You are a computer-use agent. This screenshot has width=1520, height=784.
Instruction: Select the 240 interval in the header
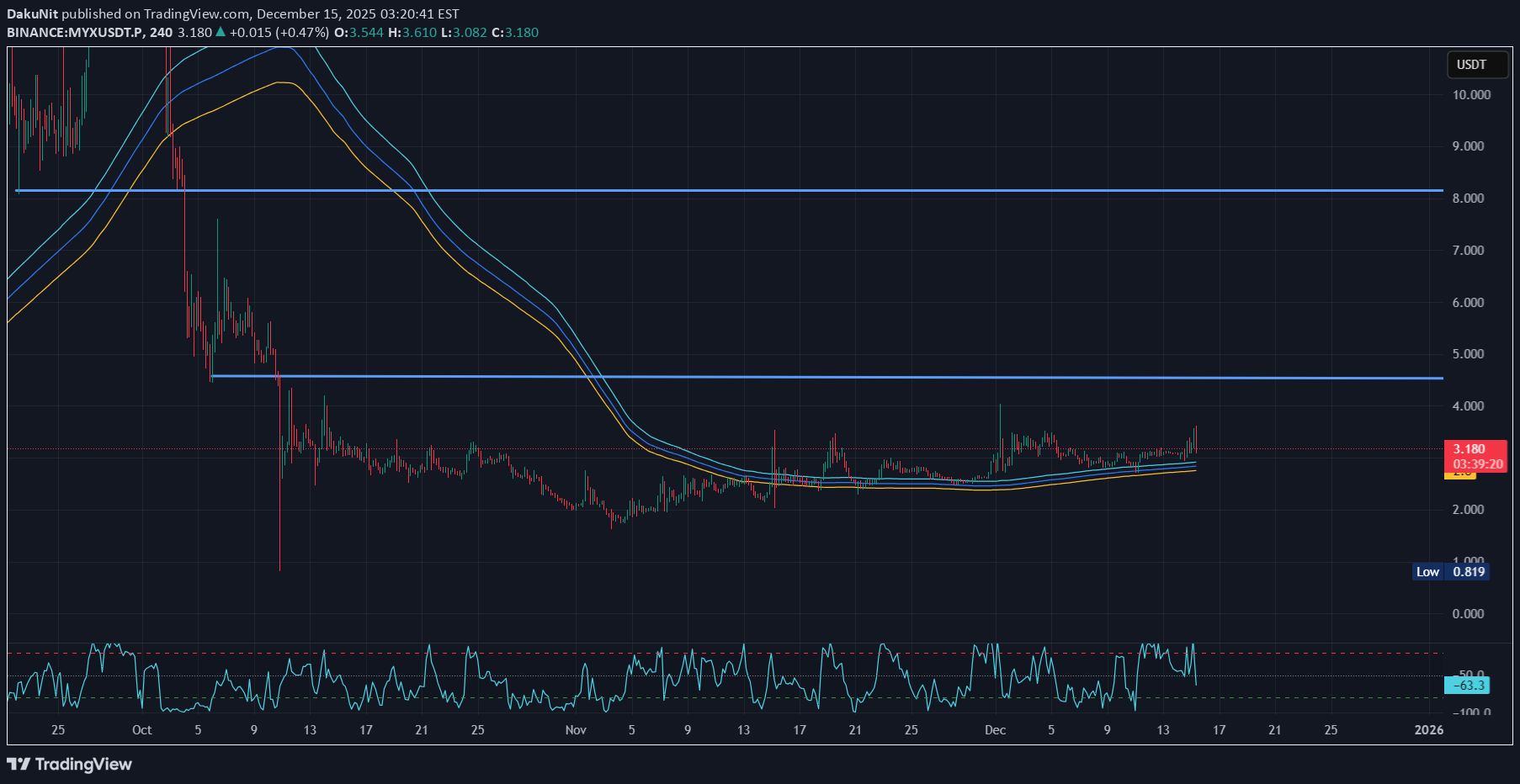tap(161, 33)
